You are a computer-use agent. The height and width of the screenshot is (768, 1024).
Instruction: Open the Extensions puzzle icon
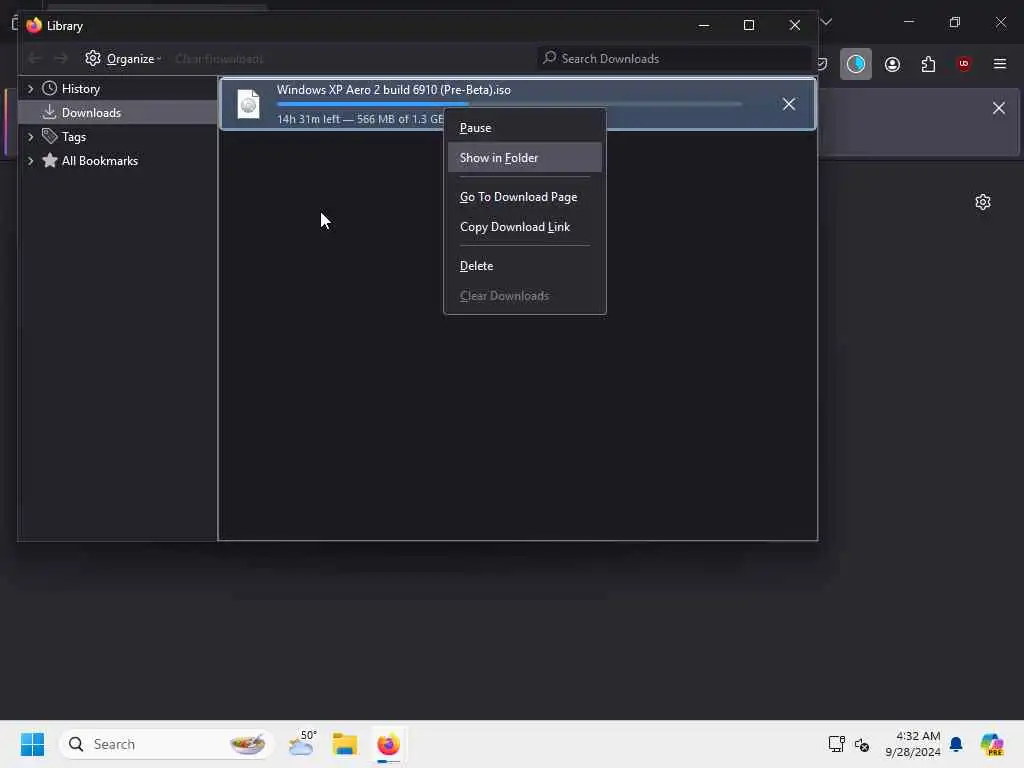click(928, 64)
